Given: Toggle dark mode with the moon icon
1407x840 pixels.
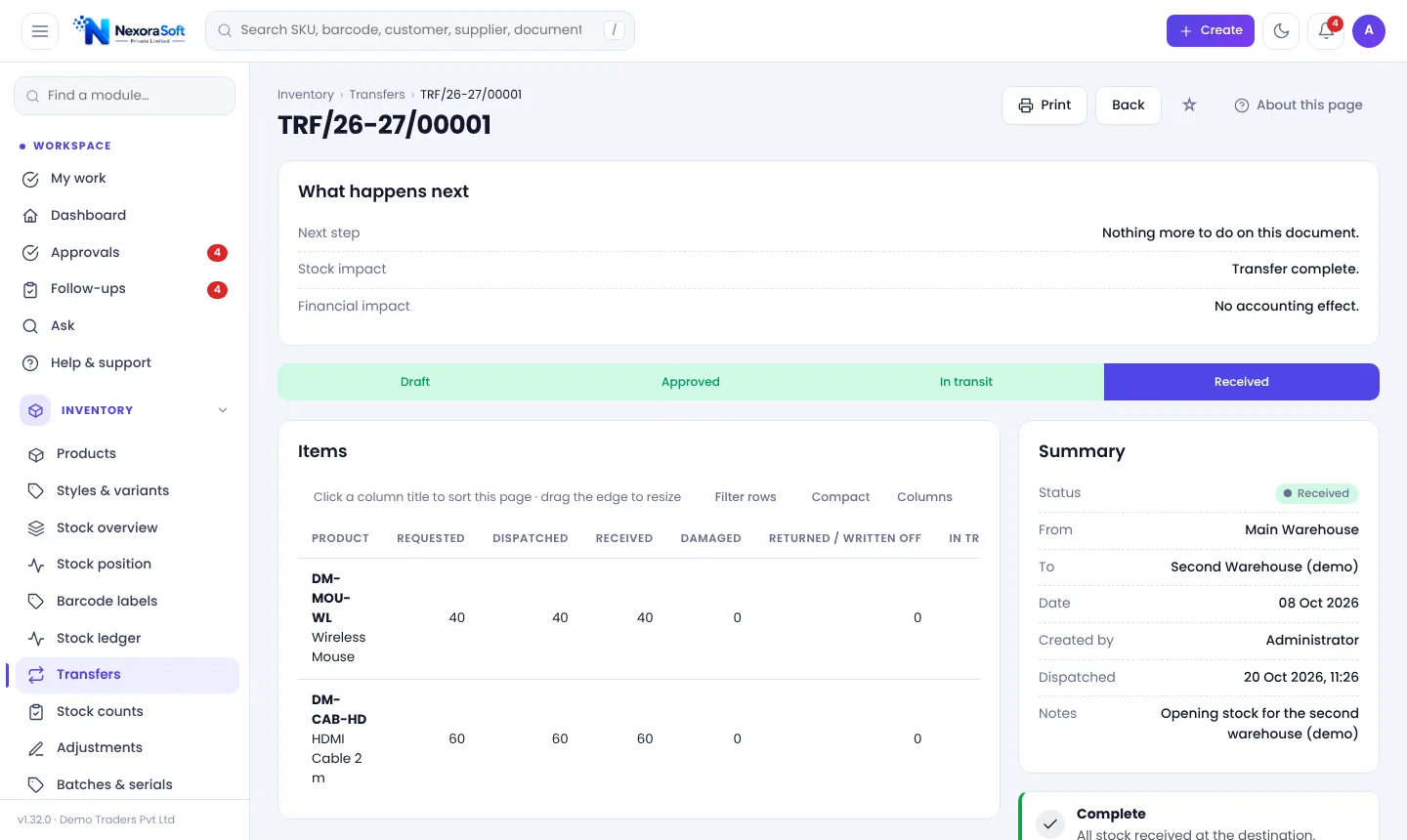Looking at the screenshot, I should (x=1281, y=31).
